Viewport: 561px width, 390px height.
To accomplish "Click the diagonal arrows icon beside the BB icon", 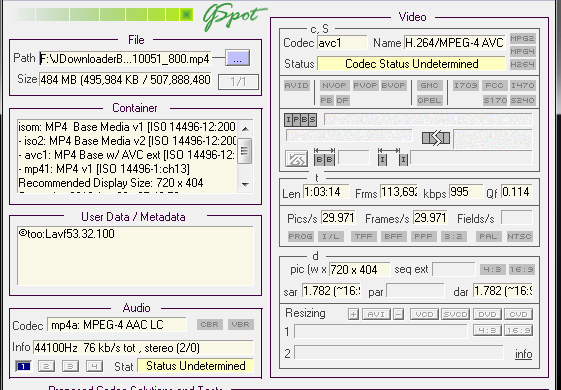I will (296, 159).
